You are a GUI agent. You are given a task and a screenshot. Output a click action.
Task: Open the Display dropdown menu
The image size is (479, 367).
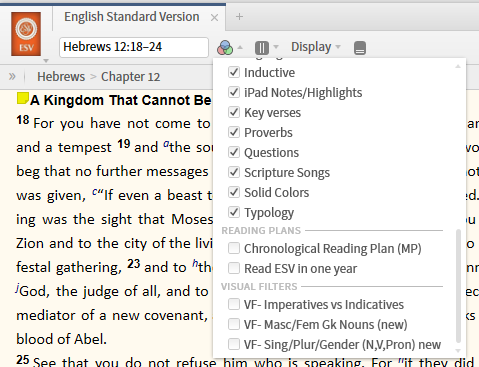pos(315,47)
